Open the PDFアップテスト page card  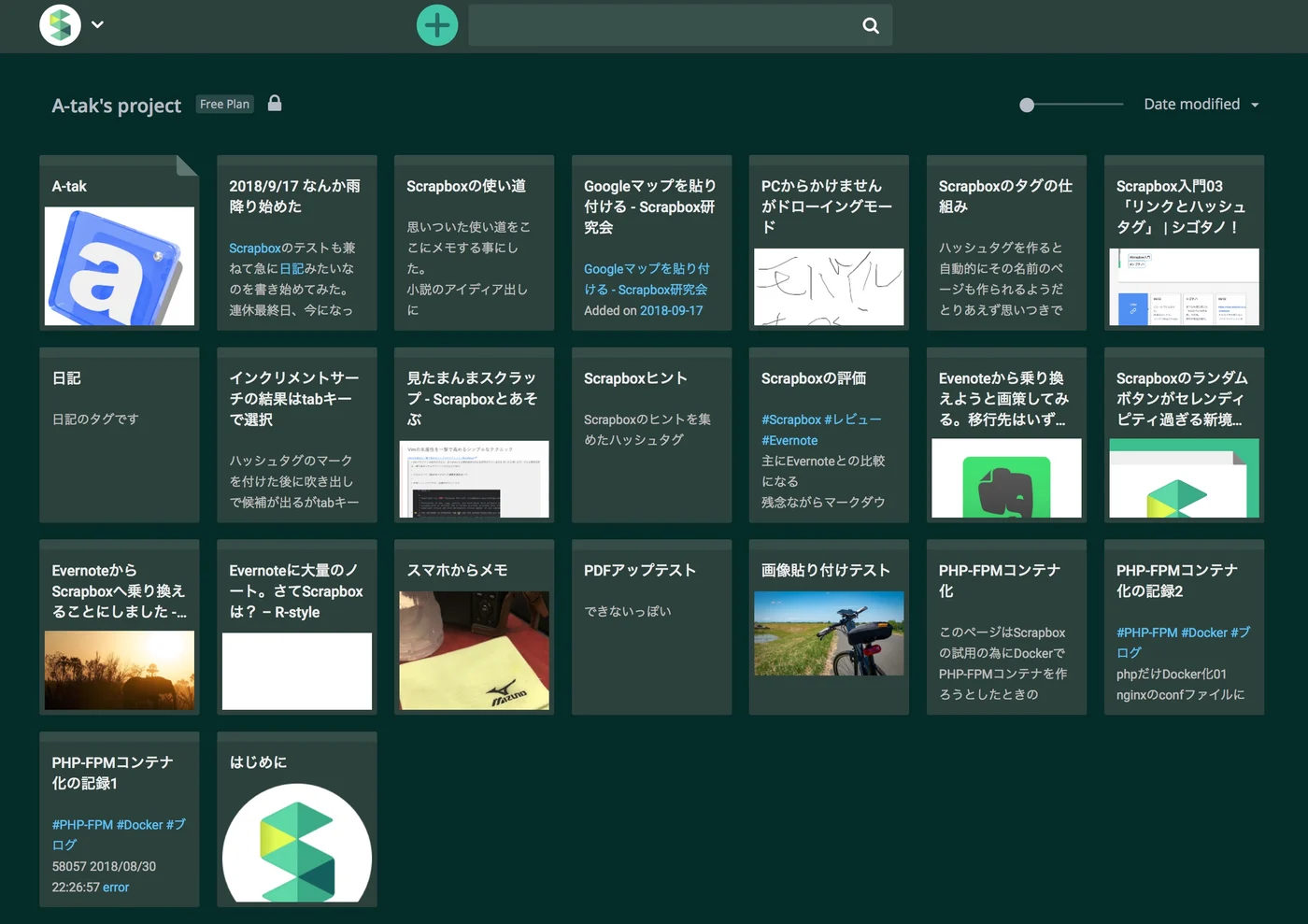tap(652, 627)
